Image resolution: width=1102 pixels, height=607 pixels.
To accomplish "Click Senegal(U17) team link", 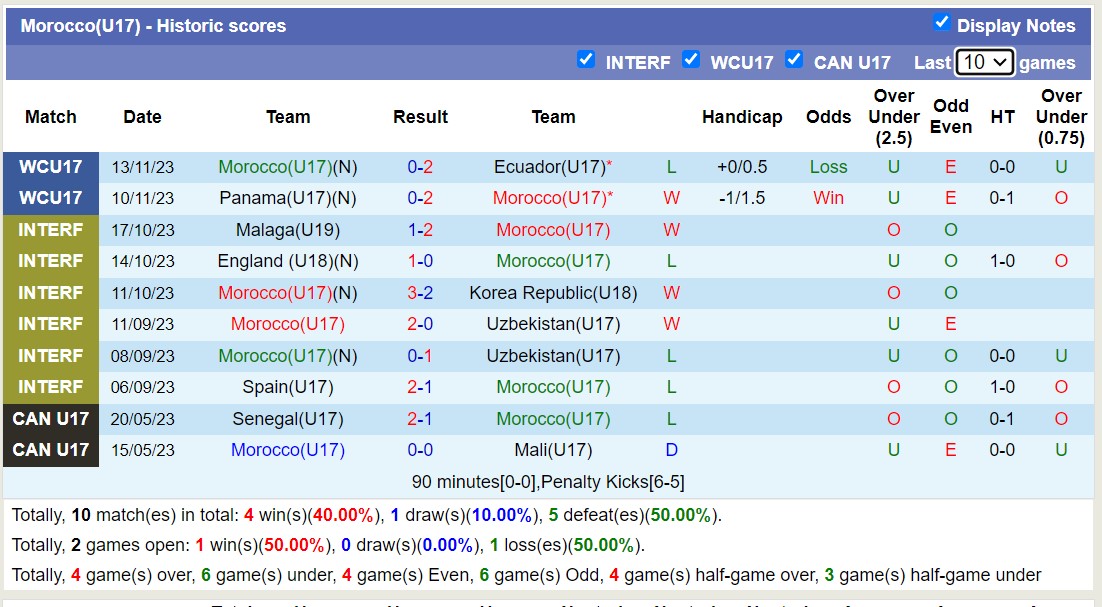I will click(288, 419).
